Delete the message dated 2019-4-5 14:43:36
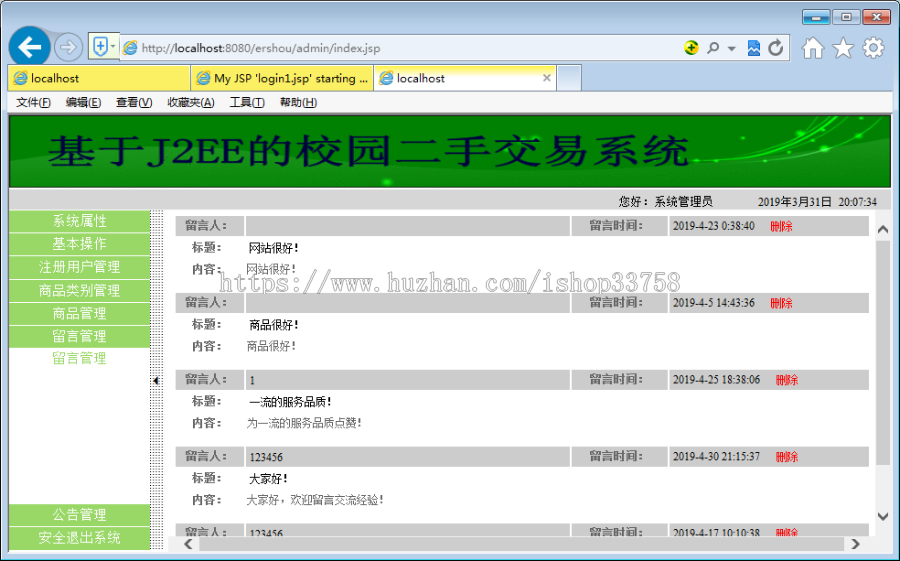The height and width of the screenshot is (561, 900). pyautogui.click(x=781, y=303)
